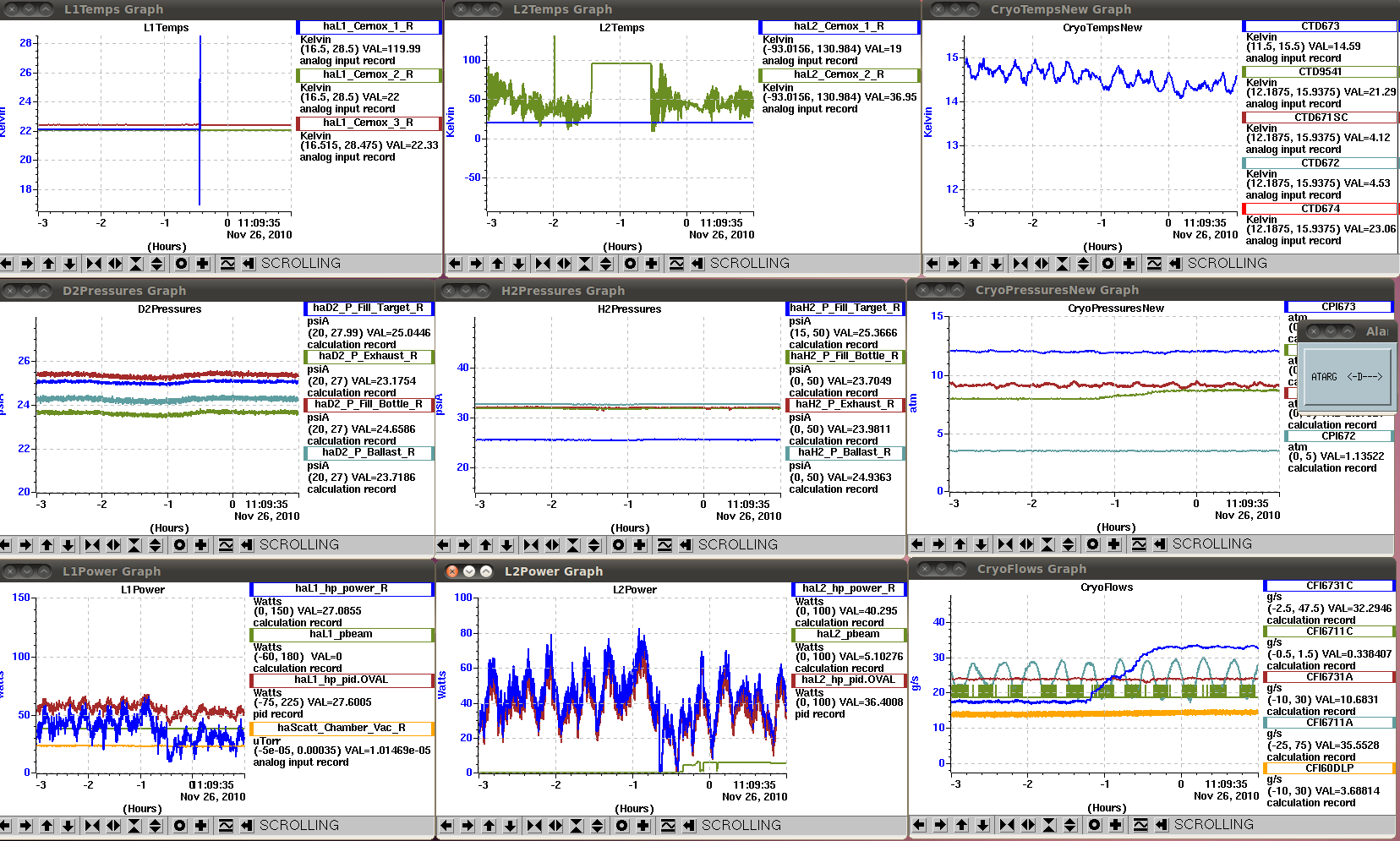Zoom out vertically on L2Power graph
This screenshot has height=841, width=1400.
[597, 826]
